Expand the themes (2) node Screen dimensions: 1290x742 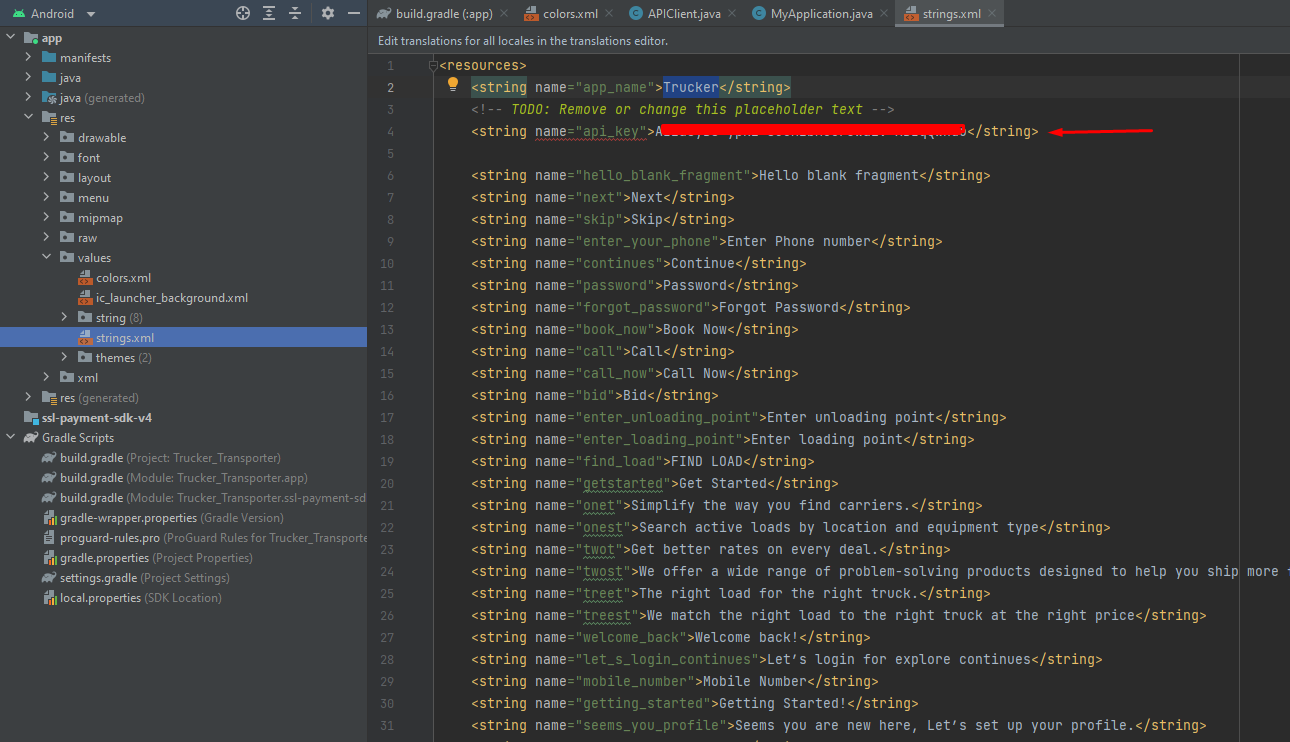point(65,358)
